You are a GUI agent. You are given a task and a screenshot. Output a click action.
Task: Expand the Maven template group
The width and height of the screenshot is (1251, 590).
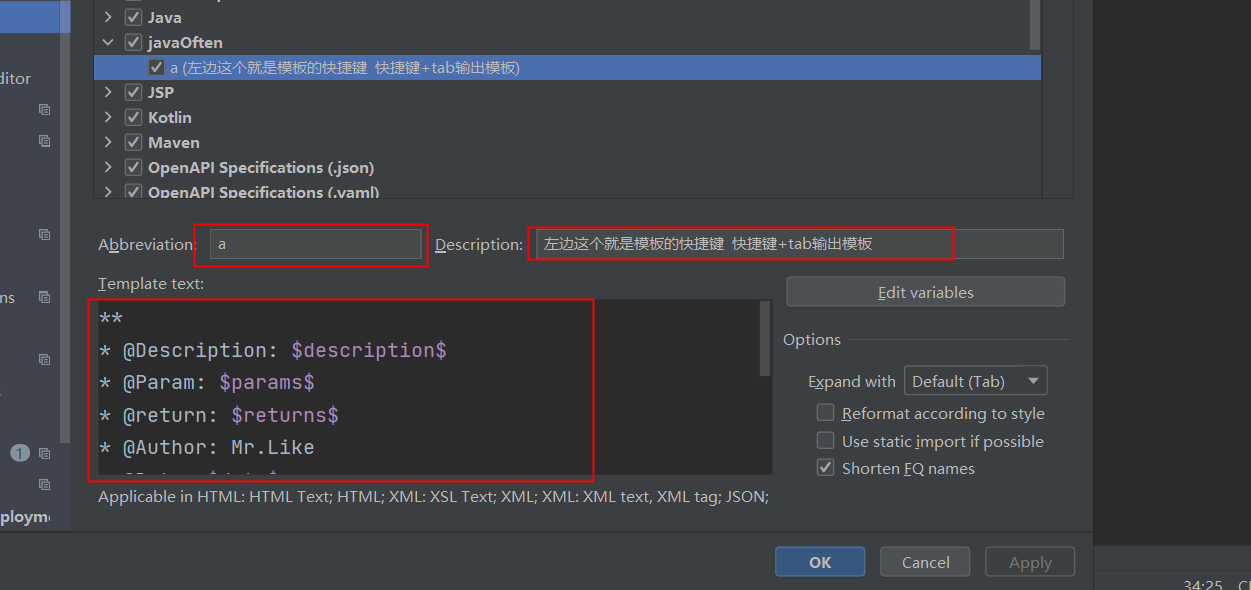108,141
